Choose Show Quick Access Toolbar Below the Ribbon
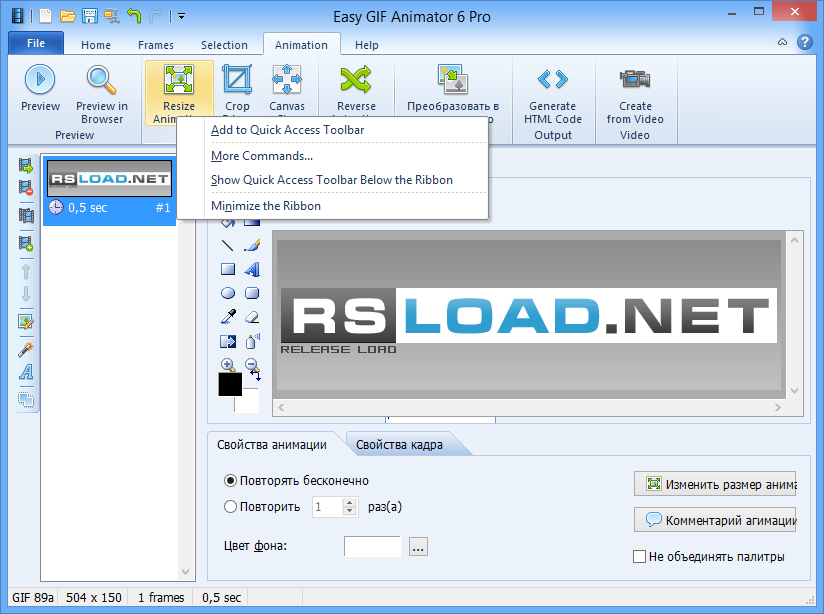Screen dimensions: 824x614 (x=332, y=180)
